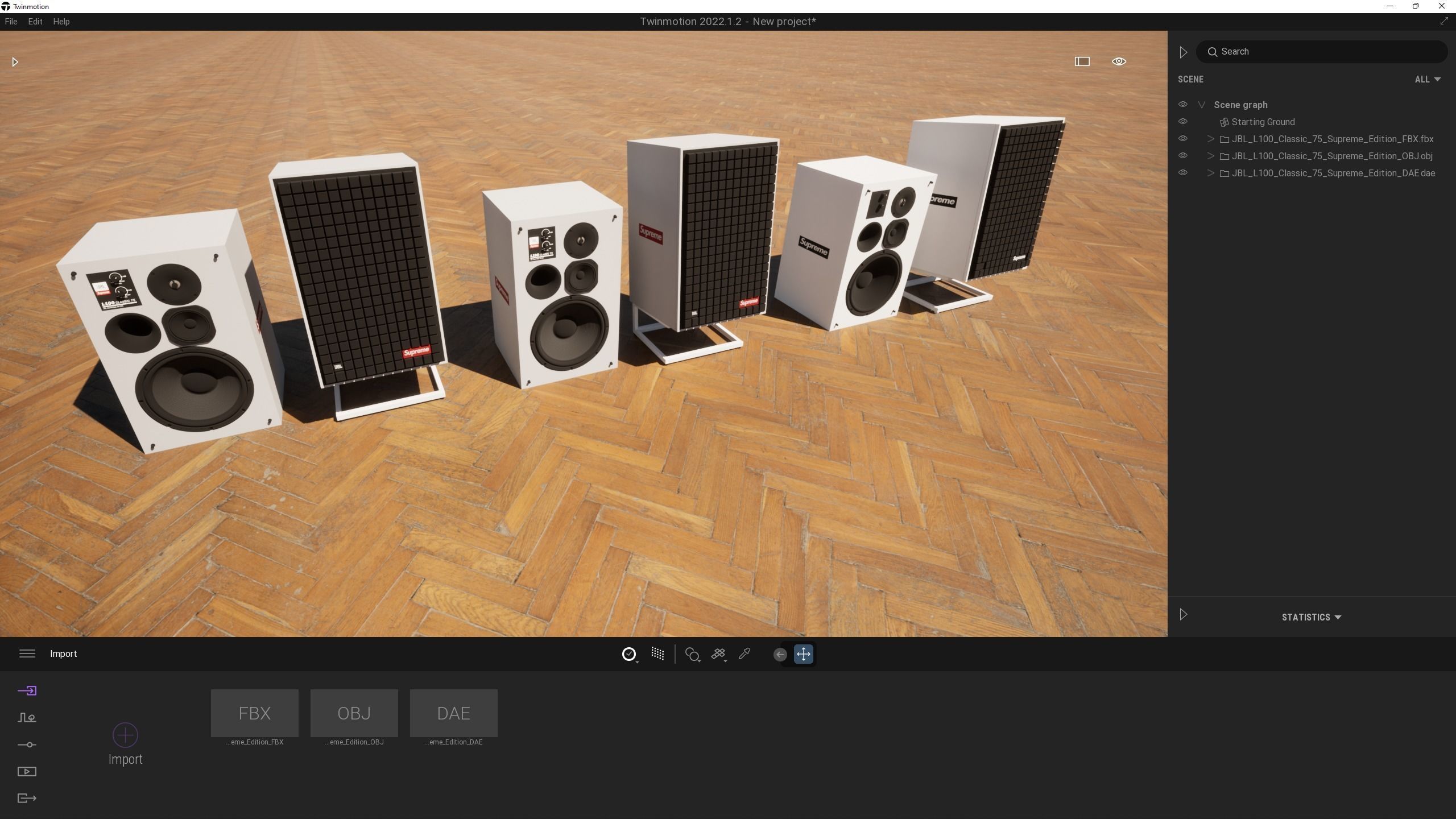Click the ...eme_Edition_OBJ file label

click(x=354, y=742)
